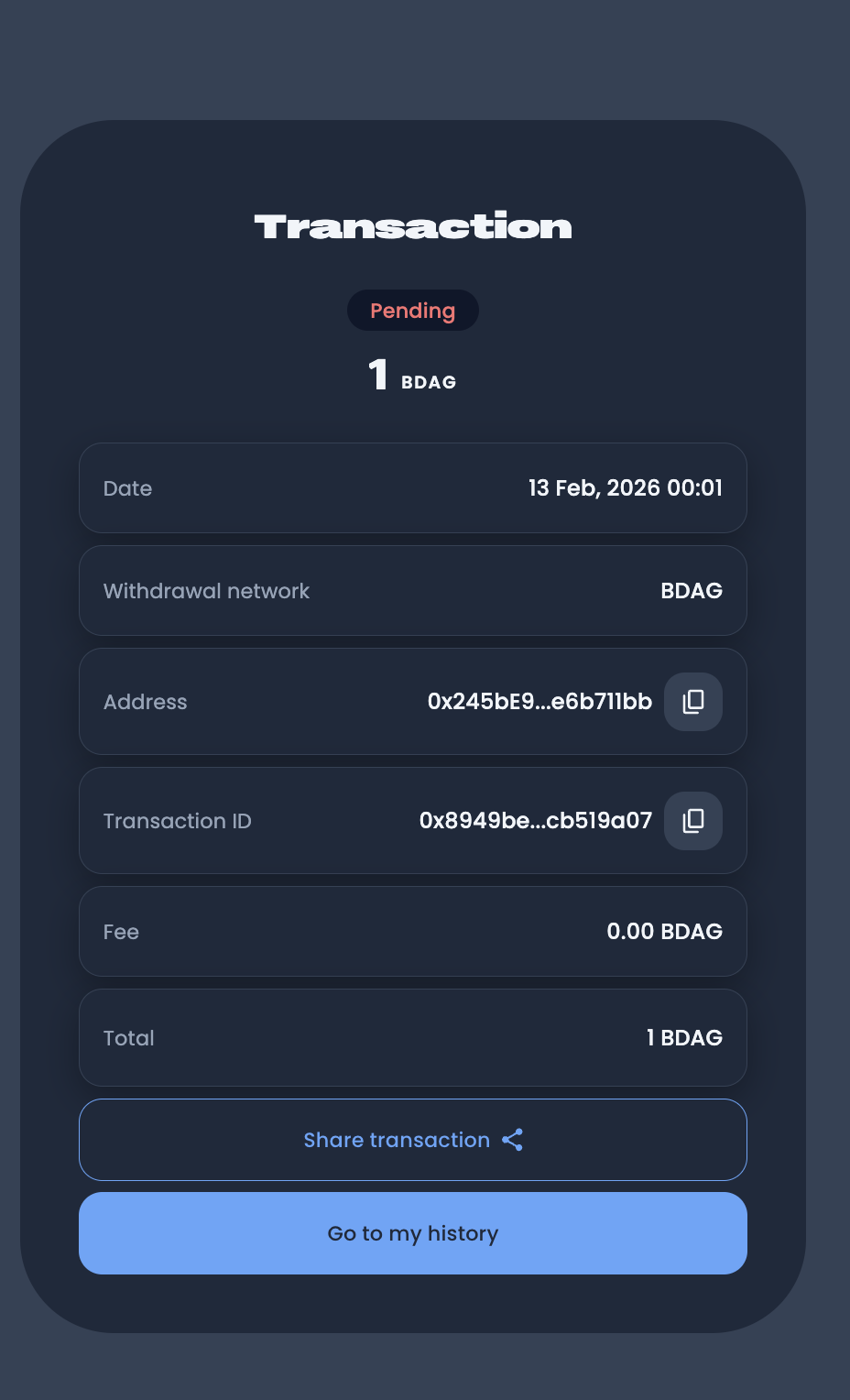Click the Transaction heading

point(413,226)
